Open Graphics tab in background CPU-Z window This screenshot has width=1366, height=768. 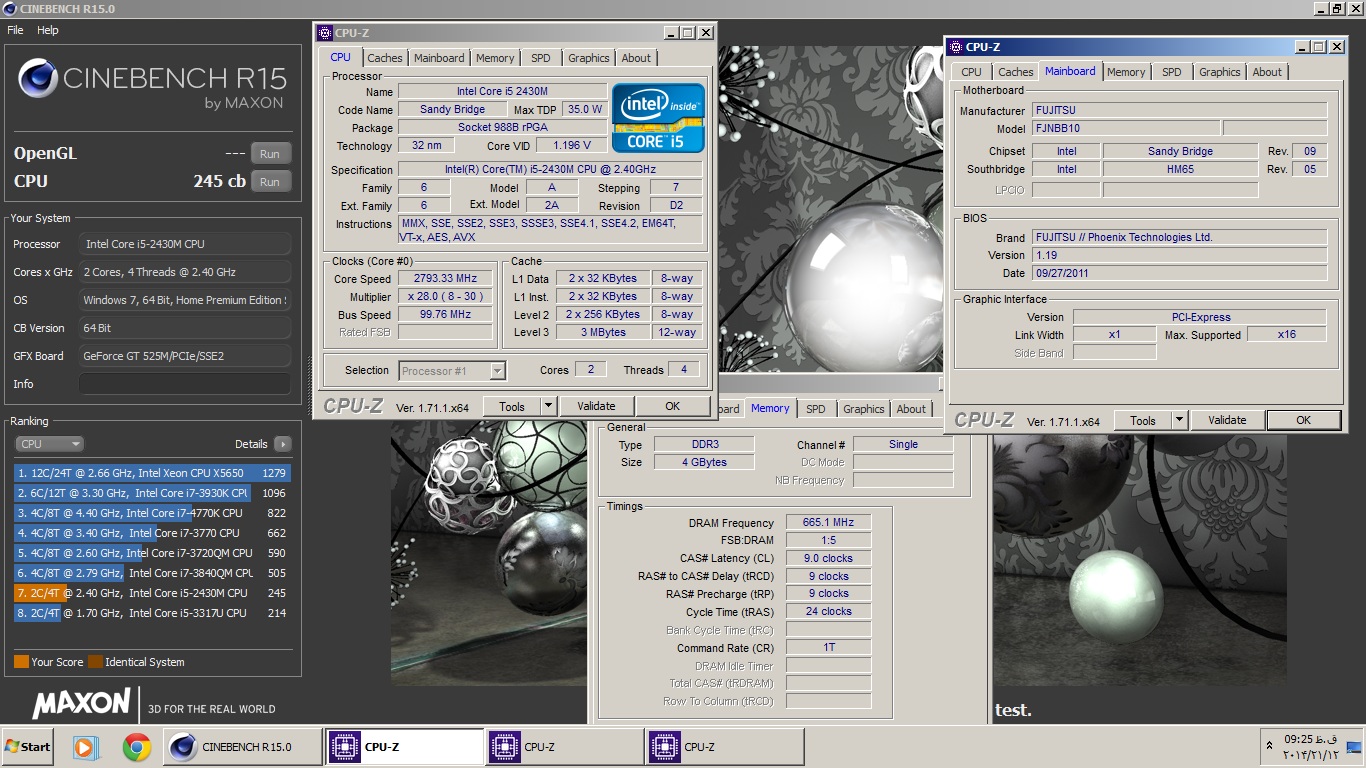[x=864, y=409]
